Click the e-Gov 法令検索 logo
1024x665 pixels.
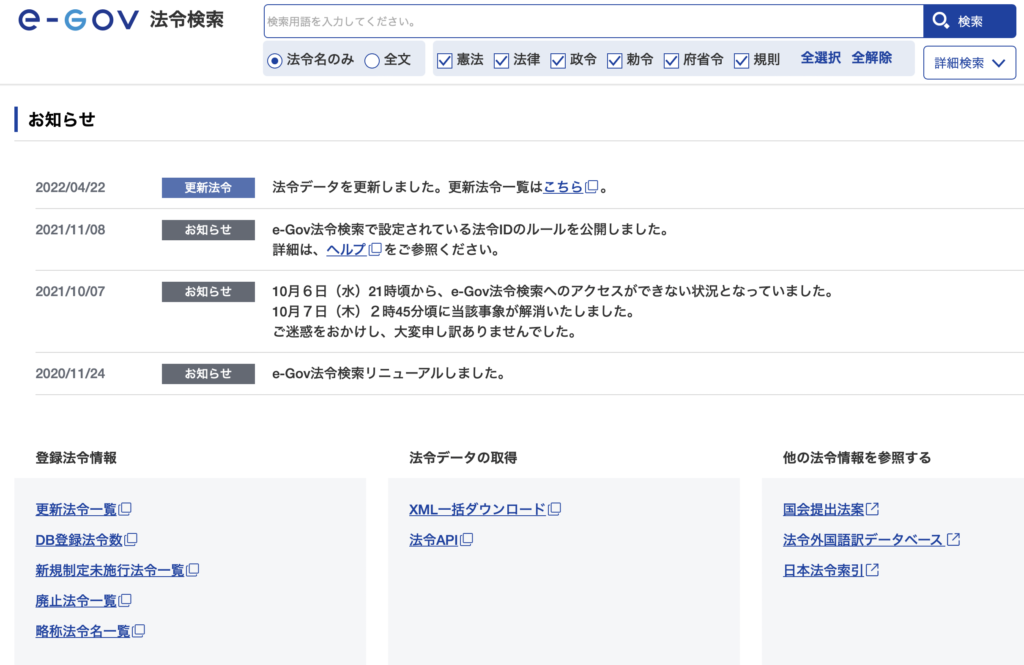[120, 19]
